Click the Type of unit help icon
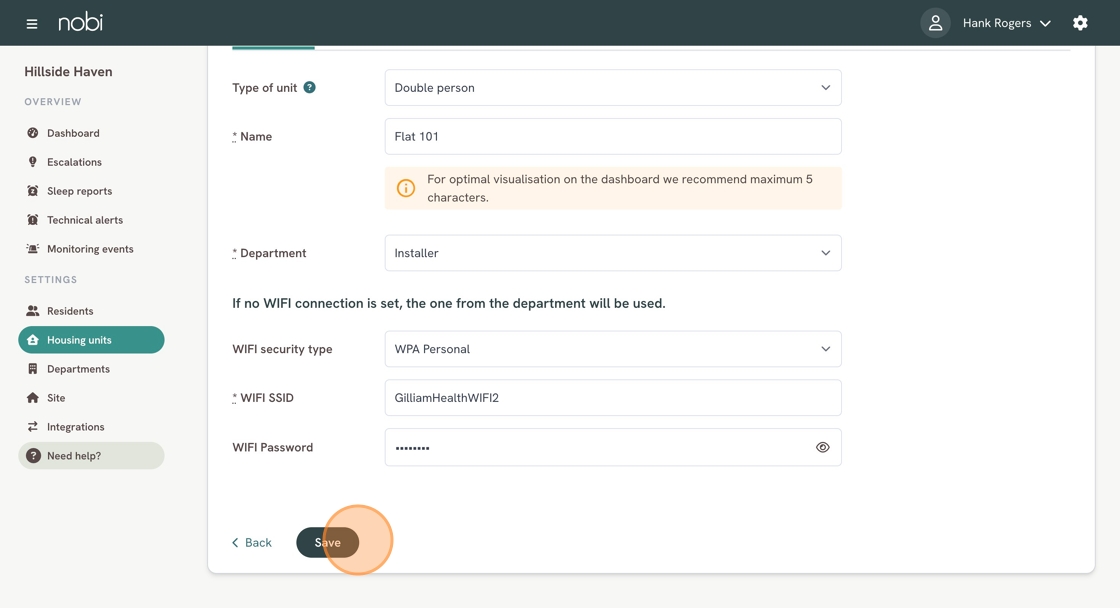The image size is (1120, 608). coord(310,88)
